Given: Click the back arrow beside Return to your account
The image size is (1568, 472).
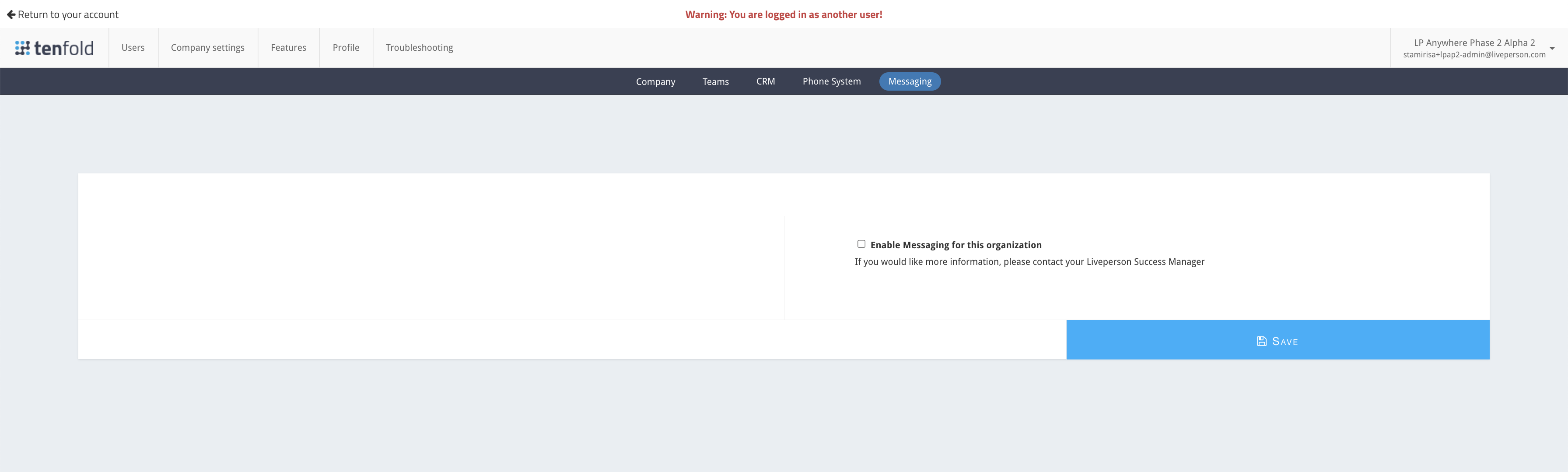Looking at the screenshot, I should point(10,14).
